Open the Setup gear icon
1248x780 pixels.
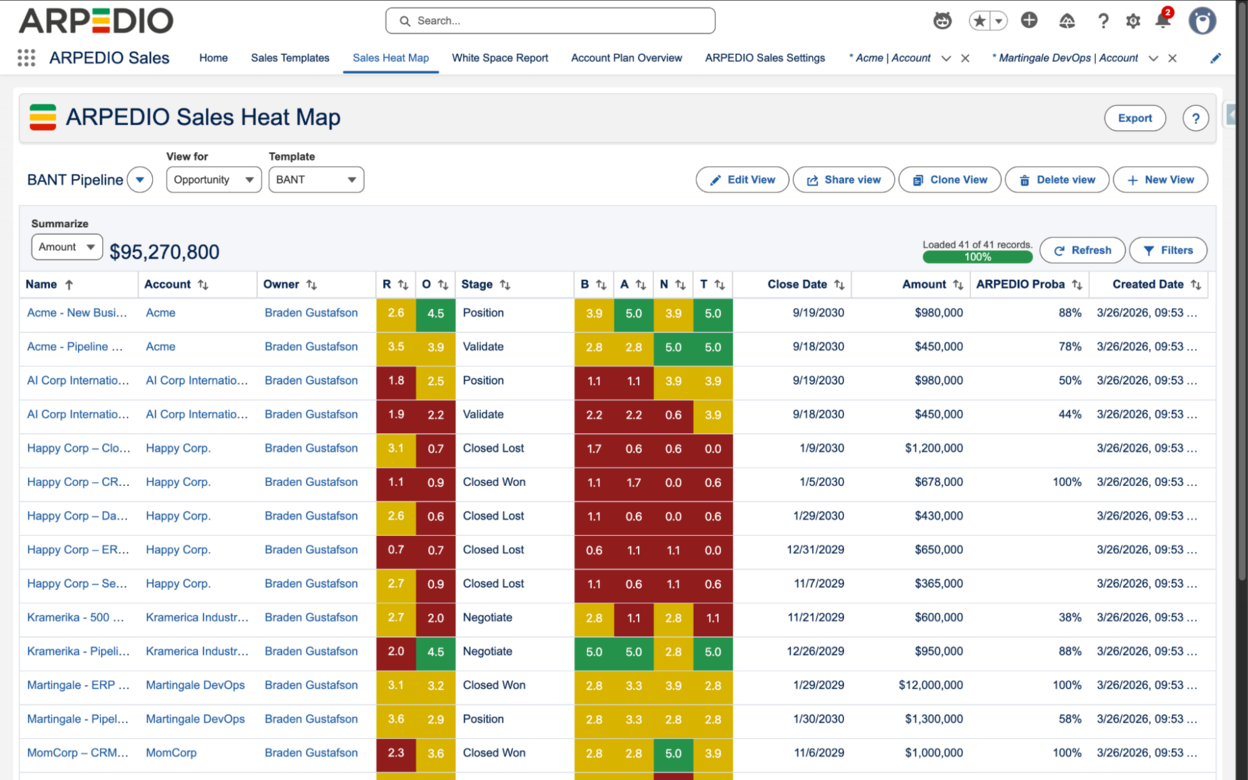coord(1133,21)
